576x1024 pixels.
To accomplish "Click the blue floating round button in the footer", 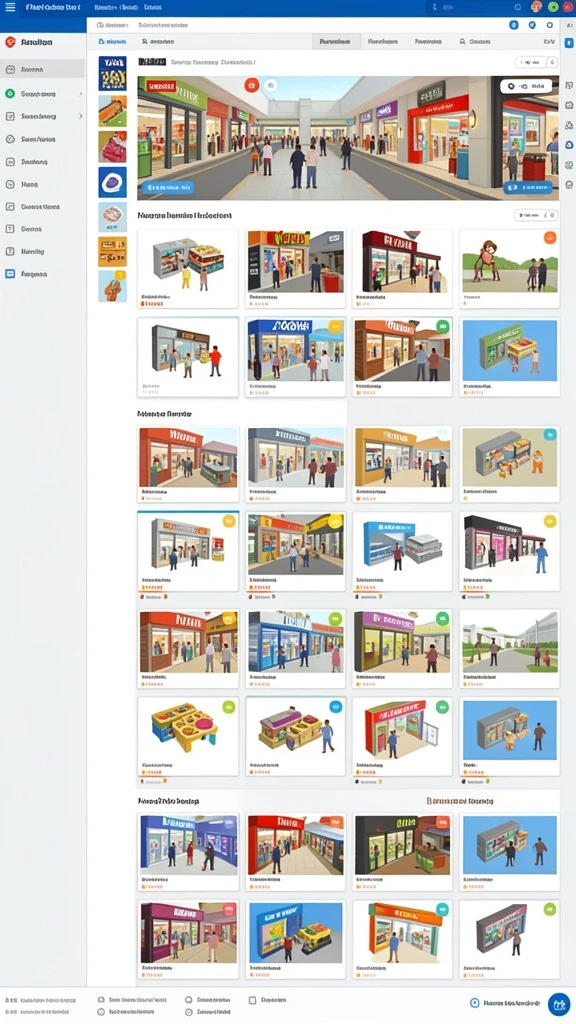I will 558,1003.
